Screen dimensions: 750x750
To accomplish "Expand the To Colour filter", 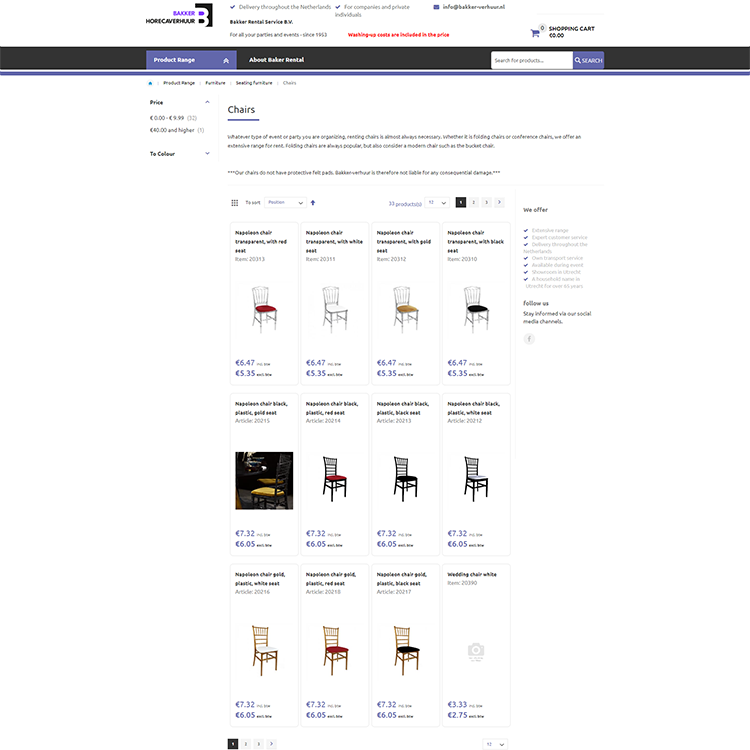I will pyautogui.click(x=207, y=154).
